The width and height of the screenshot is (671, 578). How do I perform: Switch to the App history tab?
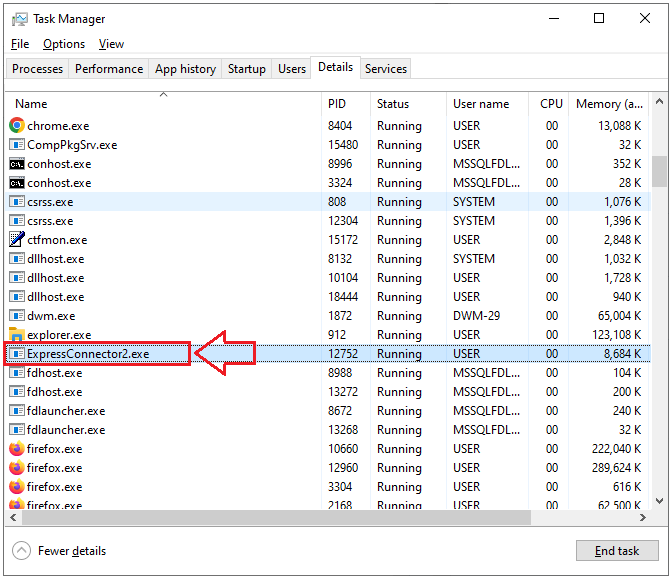[x=185, y=69]
